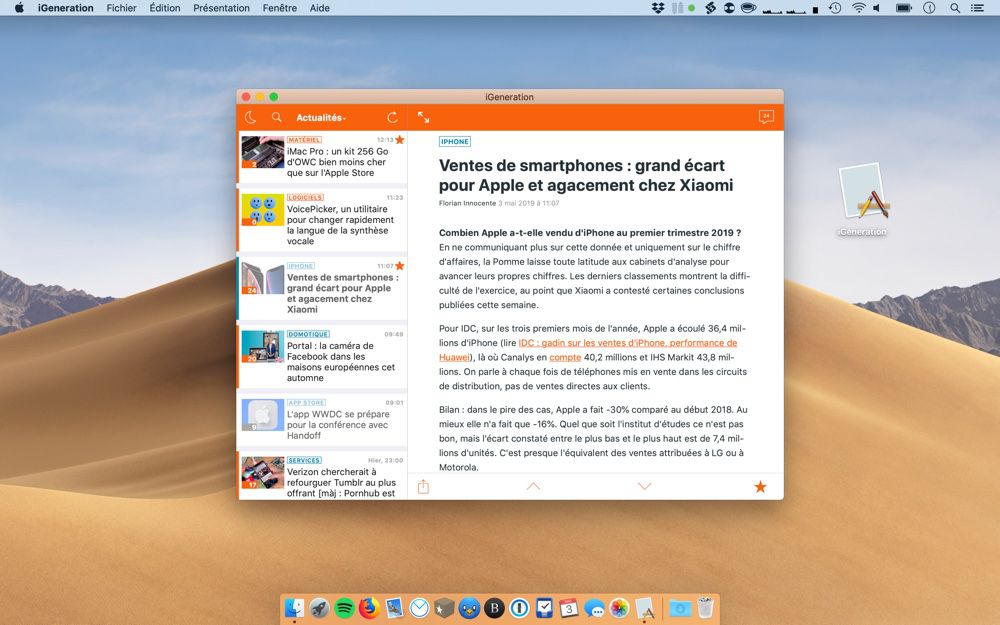Click the VoicePicker smiley thumbnail

(262, 210)
